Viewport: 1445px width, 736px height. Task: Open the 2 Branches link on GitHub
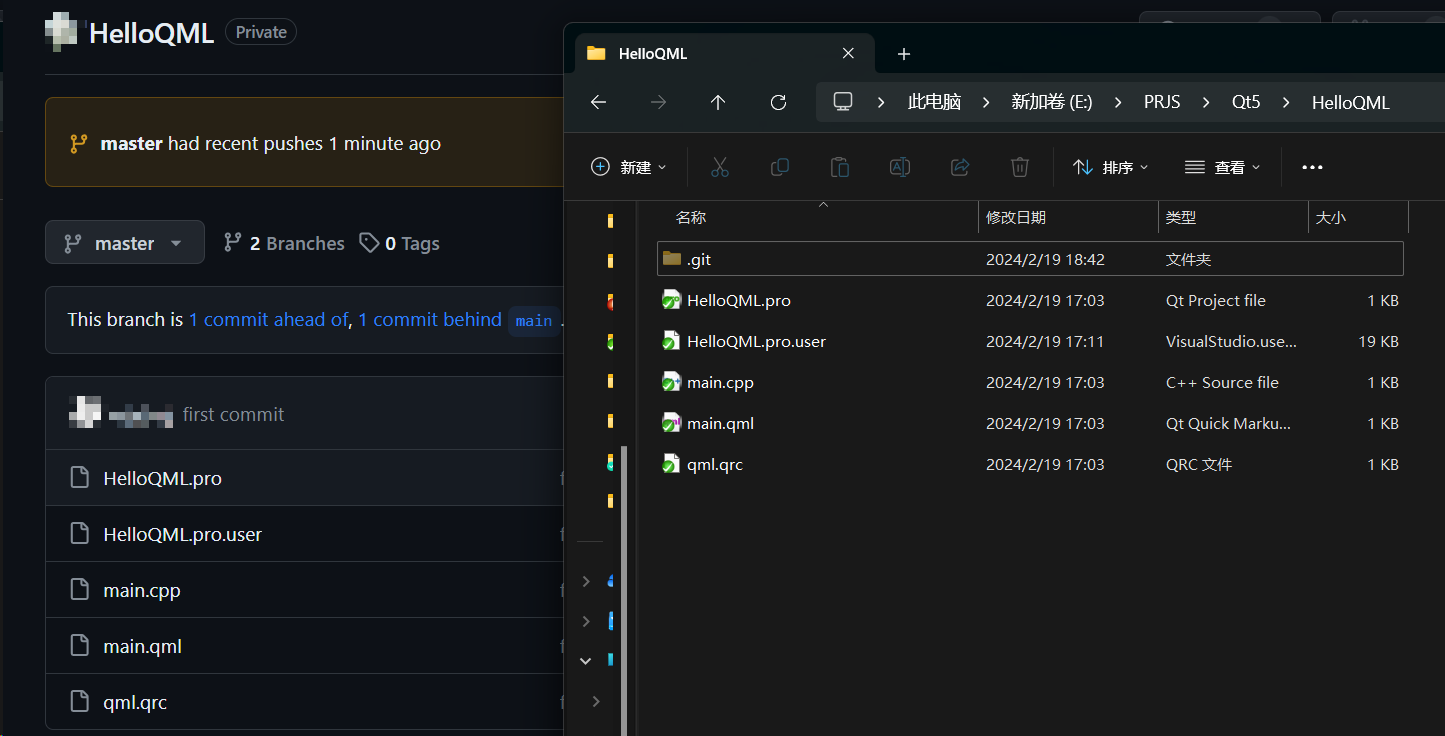coord(284,243)
